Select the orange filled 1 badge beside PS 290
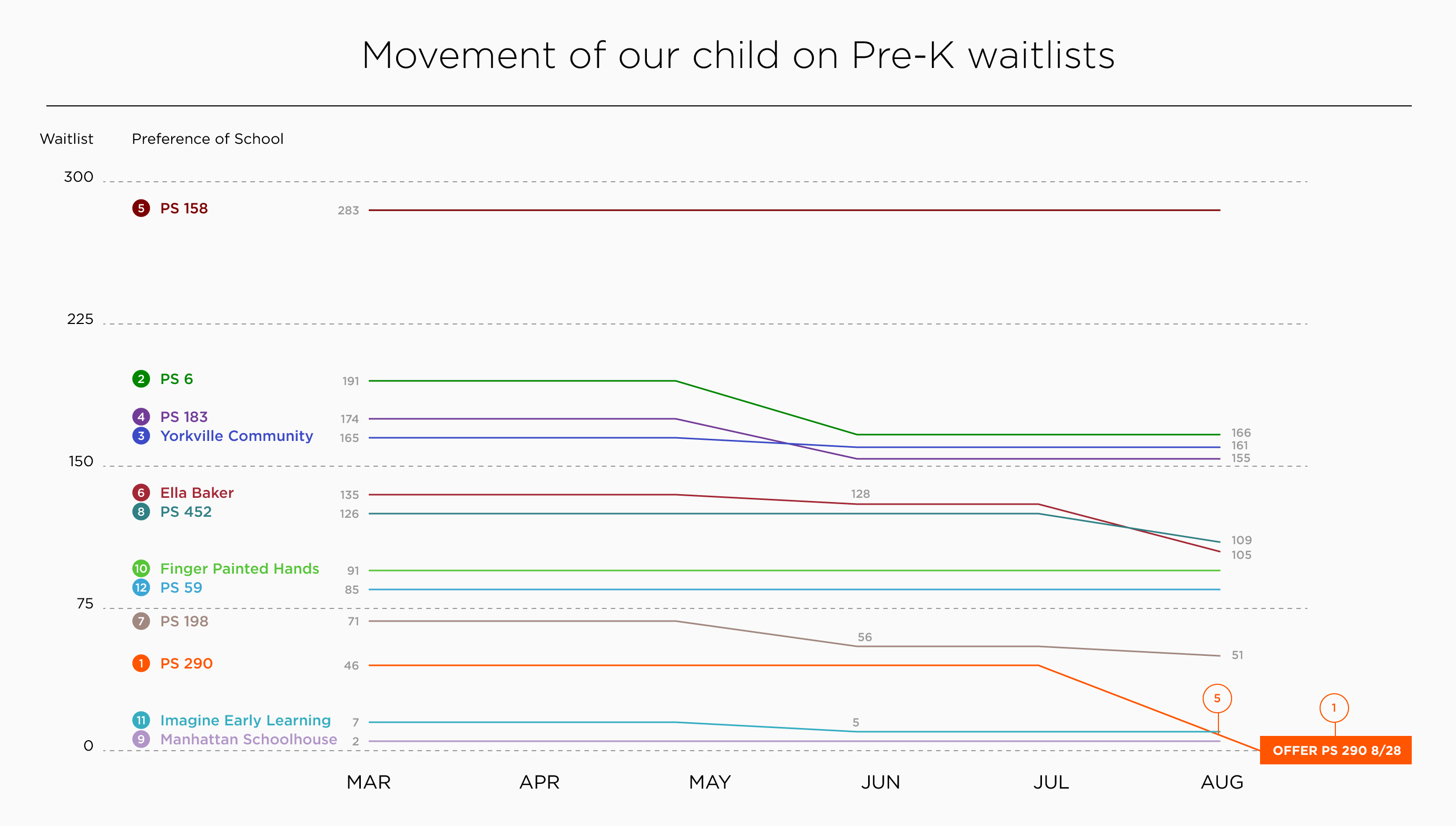Viewport: 1456px width, 826px height. (x=141, y=663)
